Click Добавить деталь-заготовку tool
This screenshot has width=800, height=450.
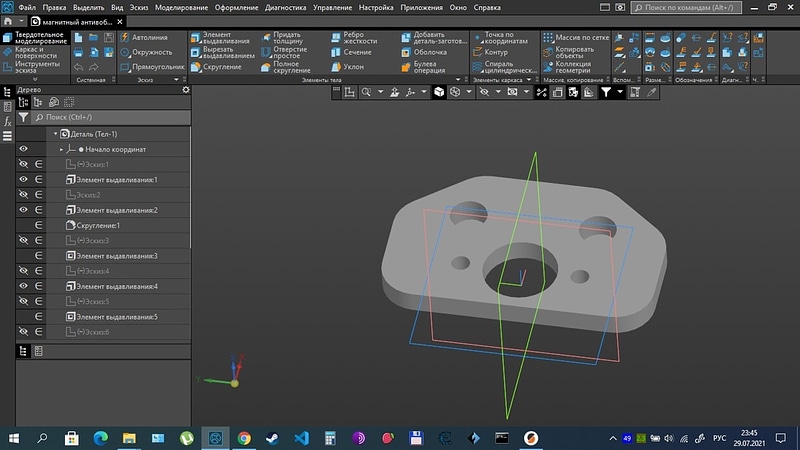pyautogui.click(x=434, y=38)
